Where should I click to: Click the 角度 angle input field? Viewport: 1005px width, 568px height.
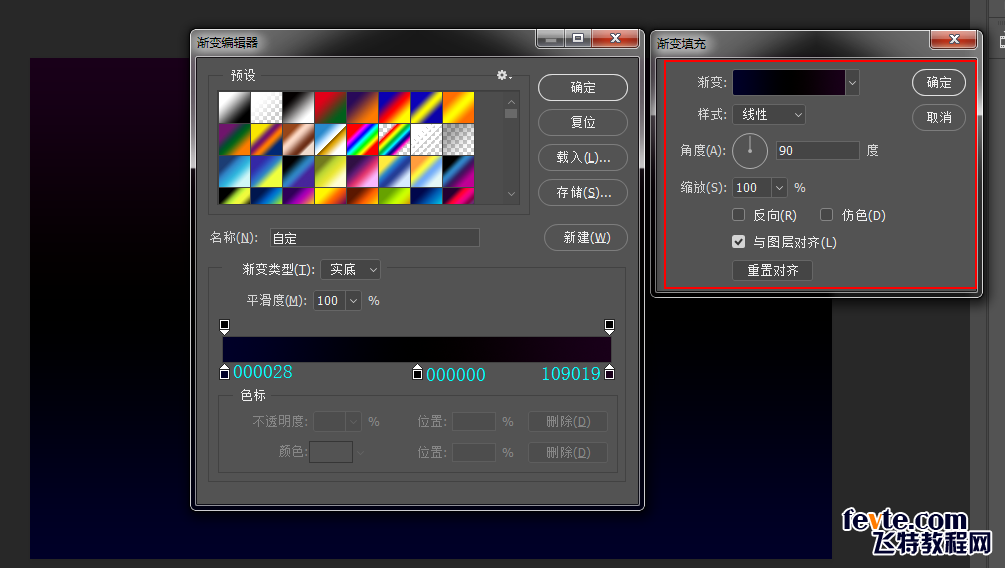pos(817,151)
